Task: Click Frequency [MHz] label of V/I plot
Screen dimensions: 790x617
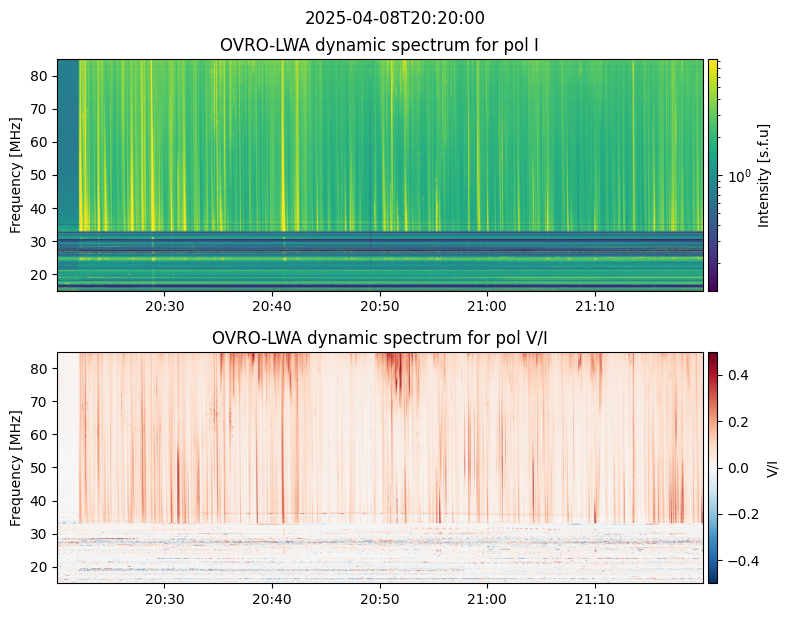Action: point(17,467)
